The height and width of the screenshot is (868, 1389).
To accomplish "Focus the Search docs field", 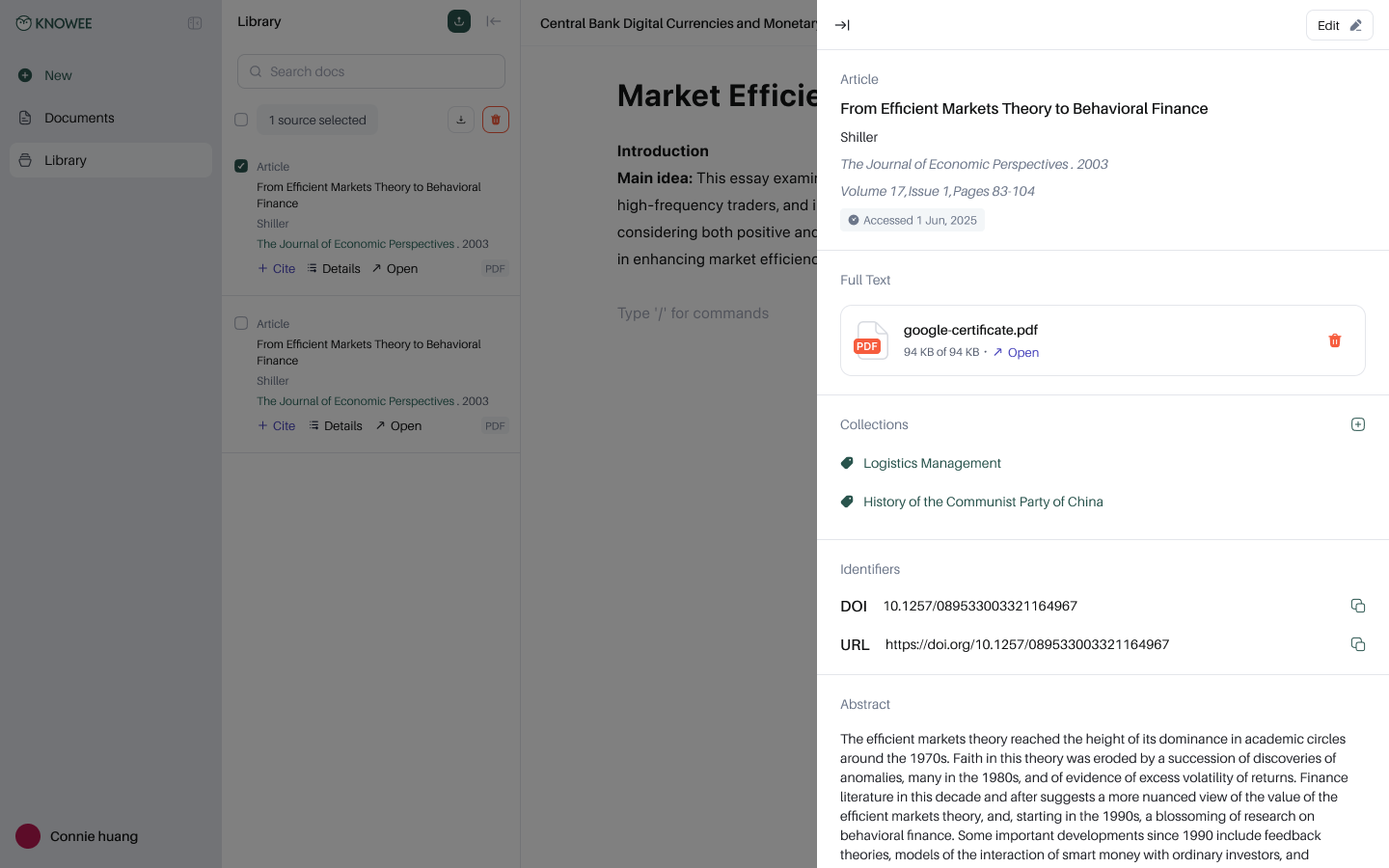I will (x=371, y=71).
